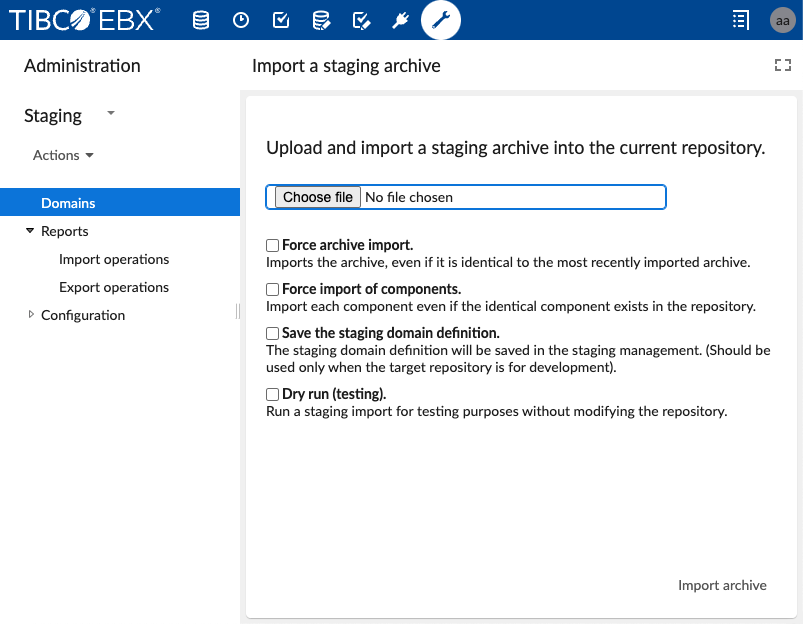This screenshot has width=803, height=624.
Task: Open the Actions dropdown menu
Action: (x=64, y=155)
